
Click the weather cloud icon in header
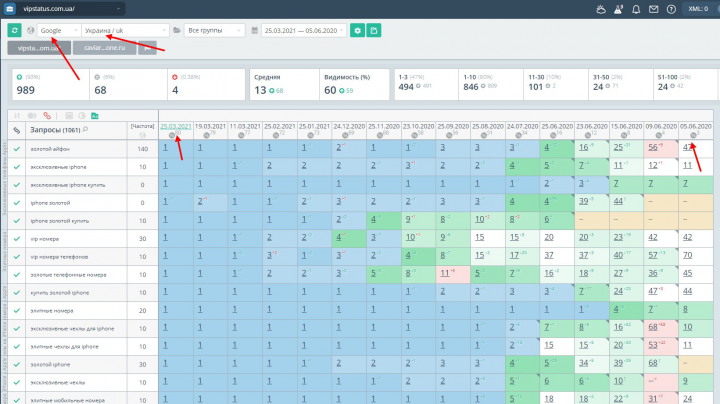(601, 9)
